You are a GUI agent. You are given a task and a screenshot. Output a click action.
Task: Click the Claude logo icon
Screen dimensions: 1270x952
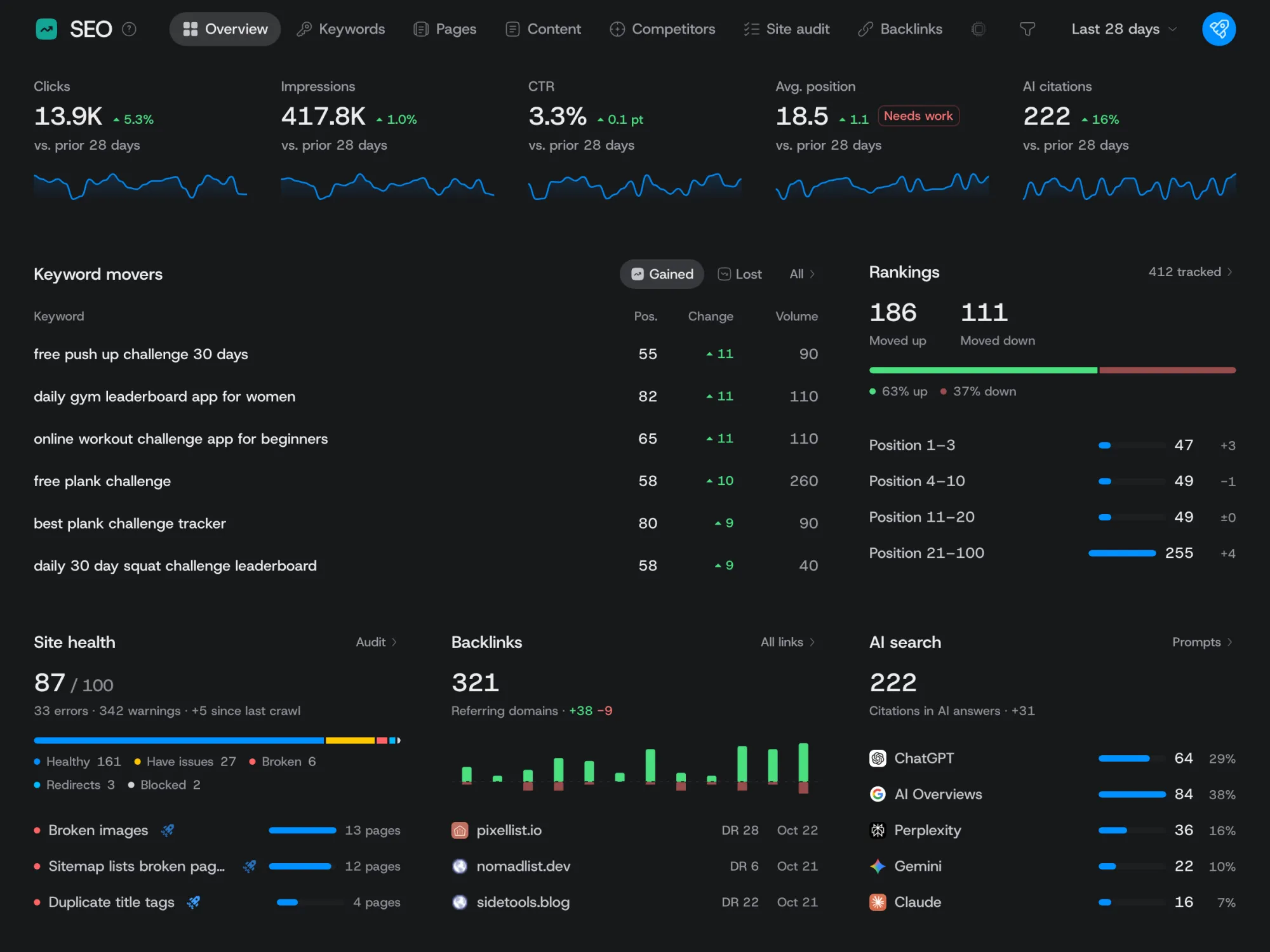[x=878, y=902]
